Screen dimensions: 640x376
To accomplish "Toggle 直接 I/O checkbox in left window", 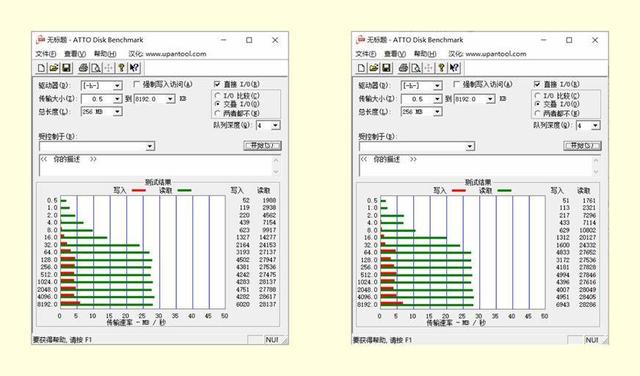I will coord(217,84).
